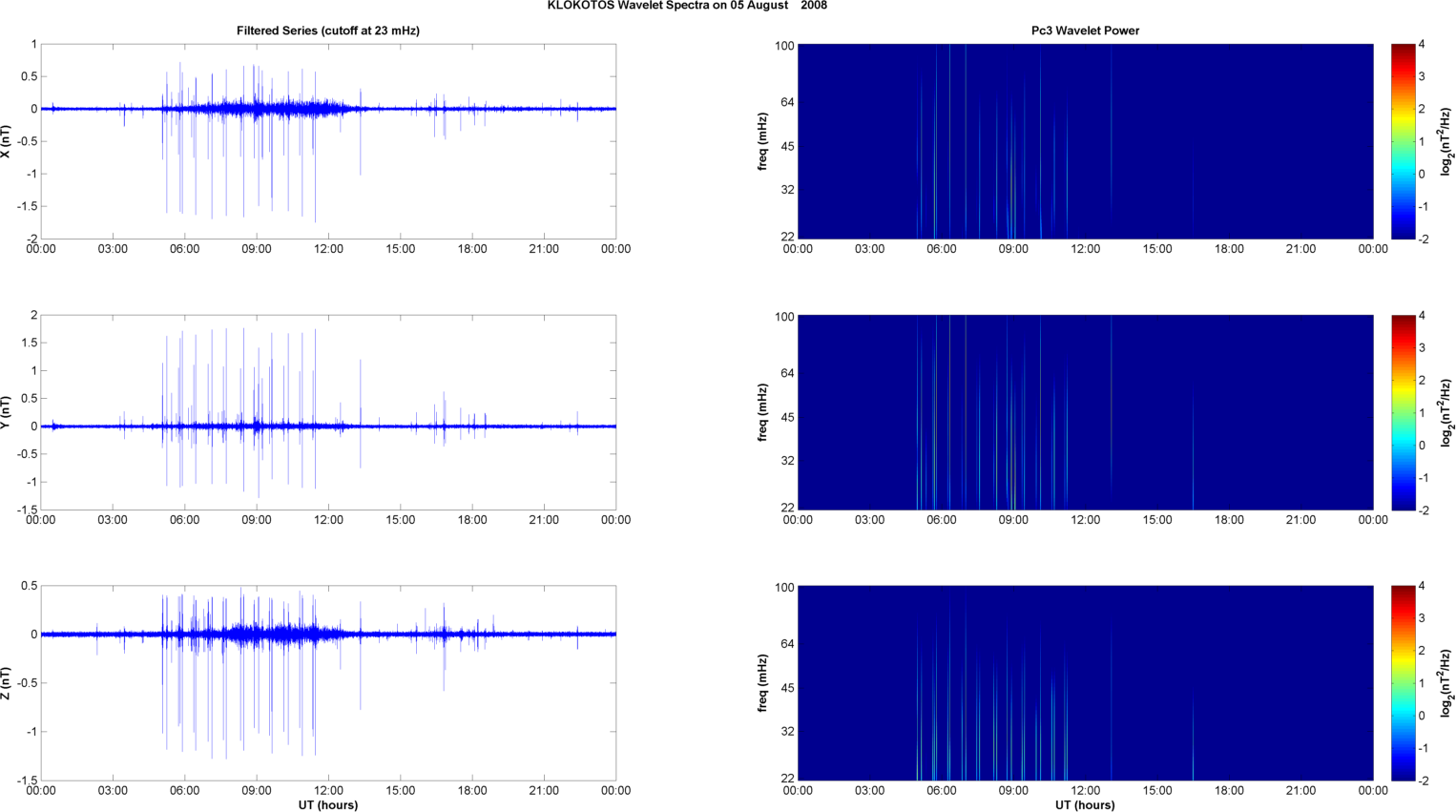Click inside the Y (nT) filtered series plot
Viewport: 1456px width, 812px height.
pyautogui.click(x=328, y=412)
